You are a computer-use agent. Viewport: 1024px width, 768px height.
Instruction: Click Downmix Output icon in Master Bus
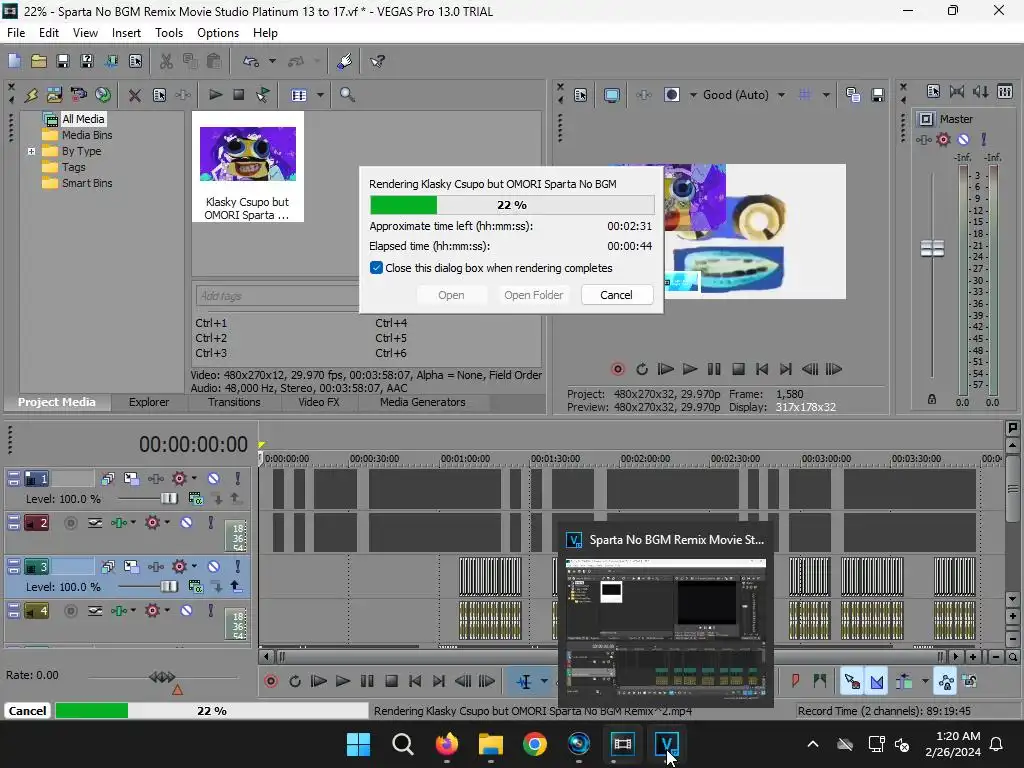click(957, 91)
